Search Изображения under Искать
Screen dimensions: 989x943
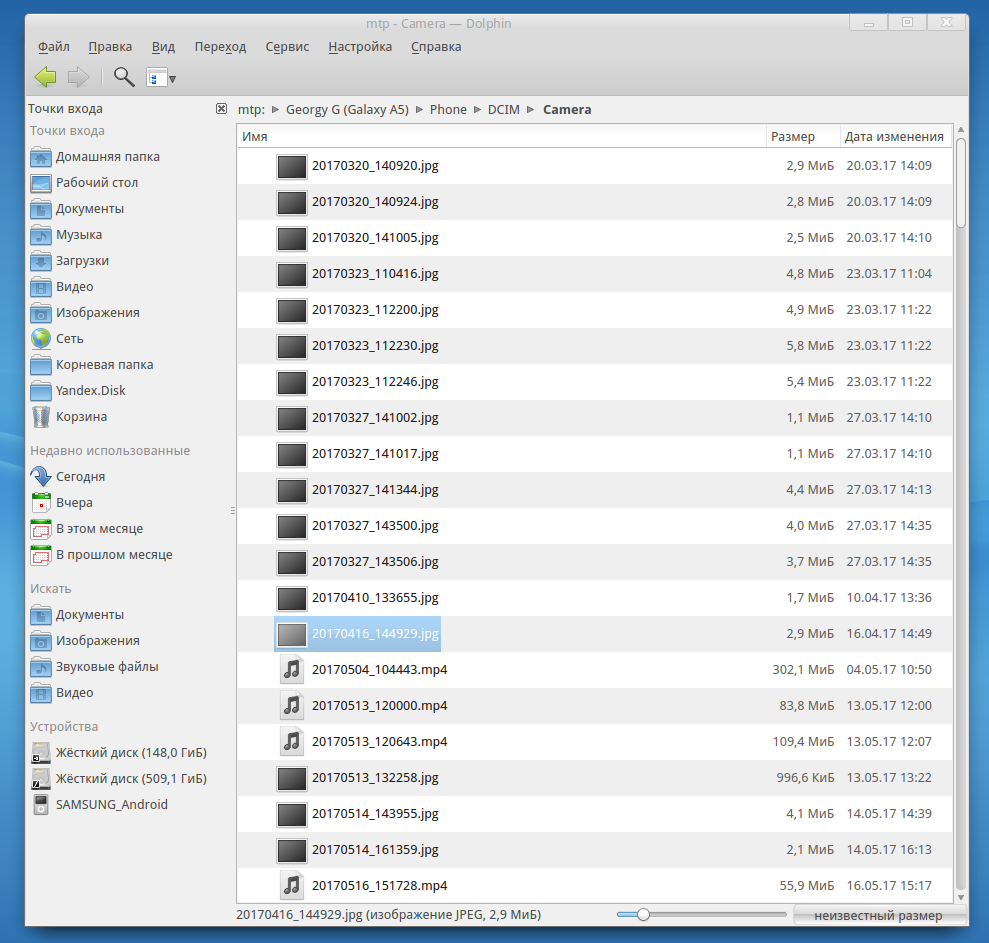pos(85,641)
